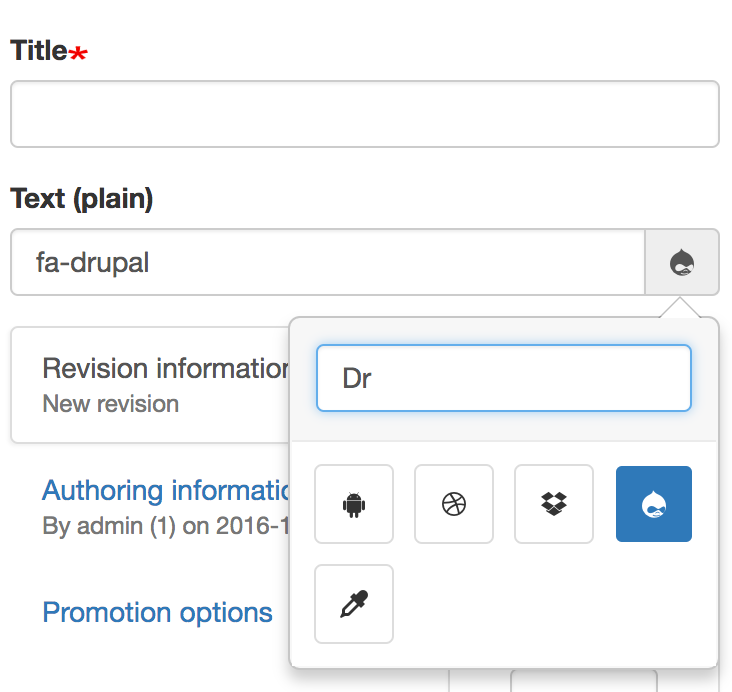This screenshot has height=692, width=732.
Task: Select the Android robot icon
Action: pyautogui.click(x=354, y=504)
